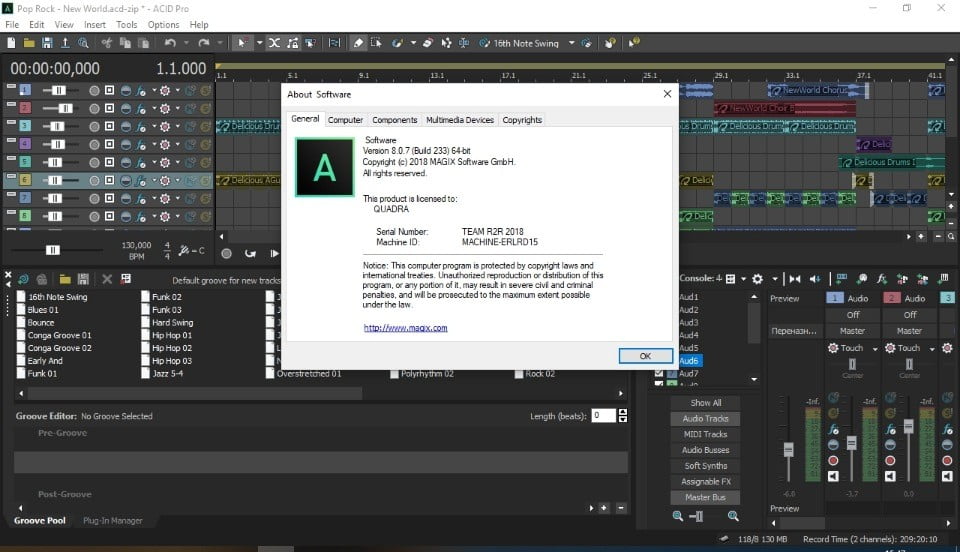
Task: Click the Redo arrow in toolbar
Action: [204, 43]
